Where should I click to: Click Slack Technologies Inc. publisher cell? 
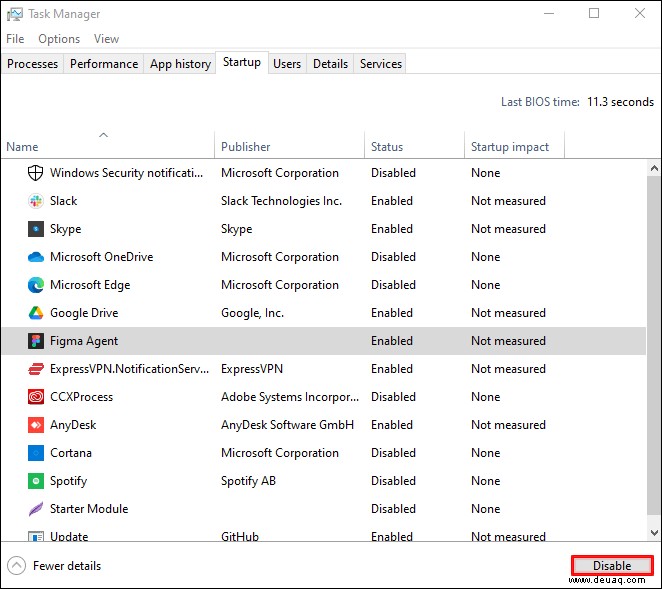[282, 201]
